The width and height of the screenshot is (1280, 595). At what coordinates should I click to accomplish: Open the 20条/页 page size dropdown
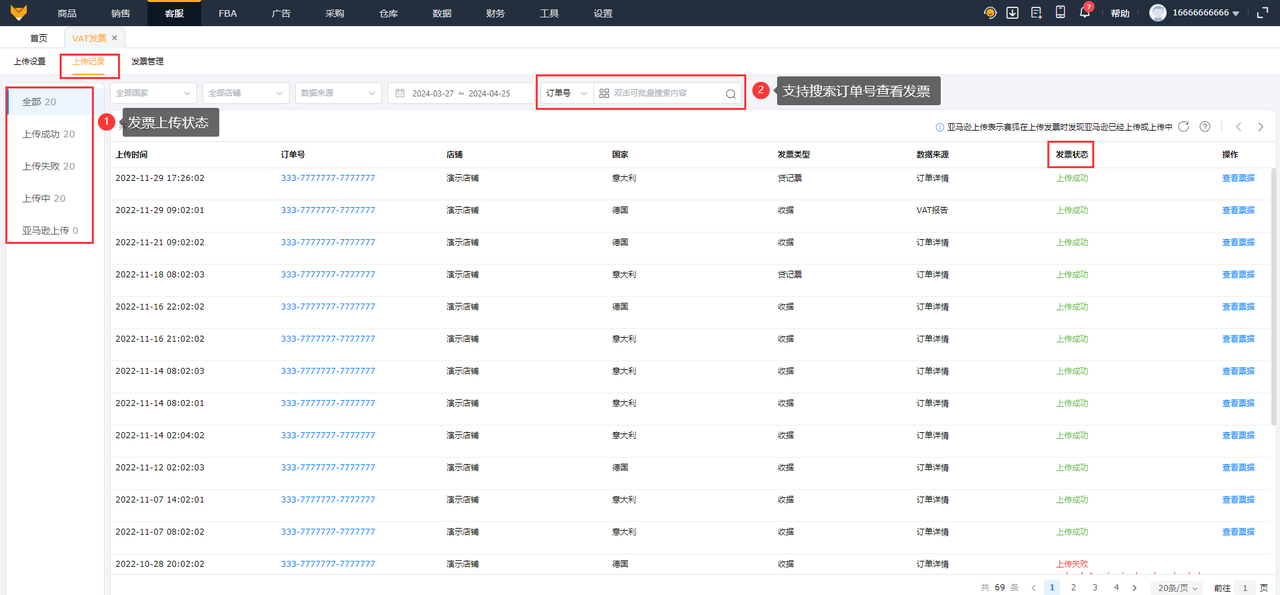coord(1179,588)
